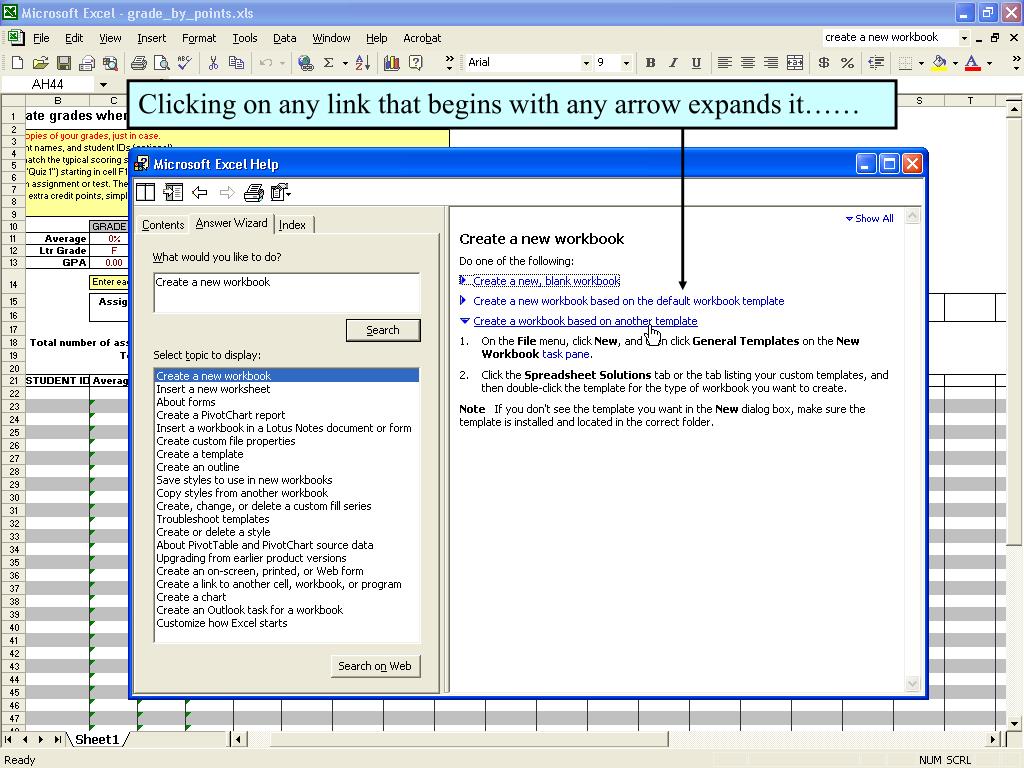Click the Print Preview icon

click(x=161, y=63)
